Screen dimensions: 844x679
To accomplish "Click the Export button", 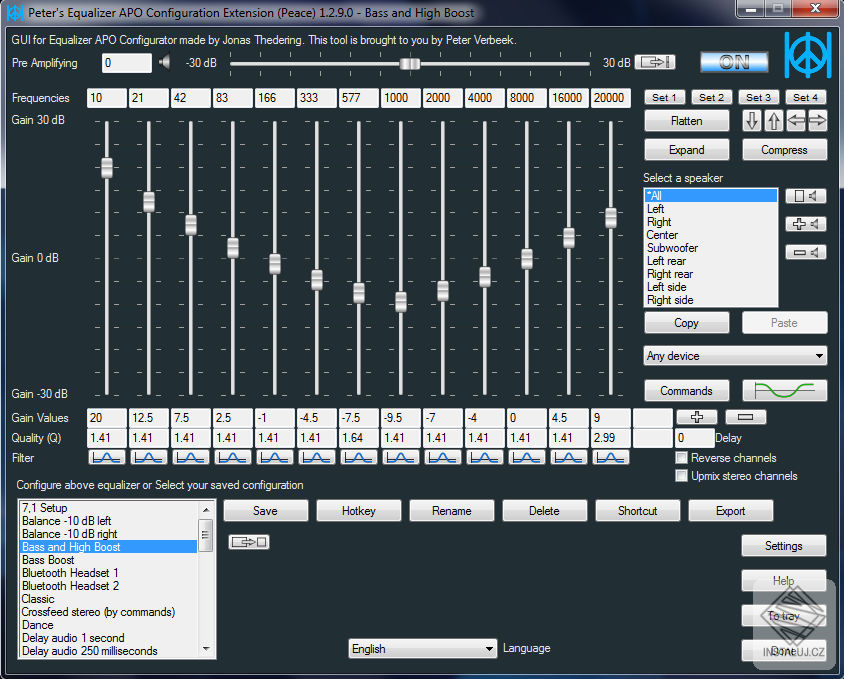I will pos(730,511).
